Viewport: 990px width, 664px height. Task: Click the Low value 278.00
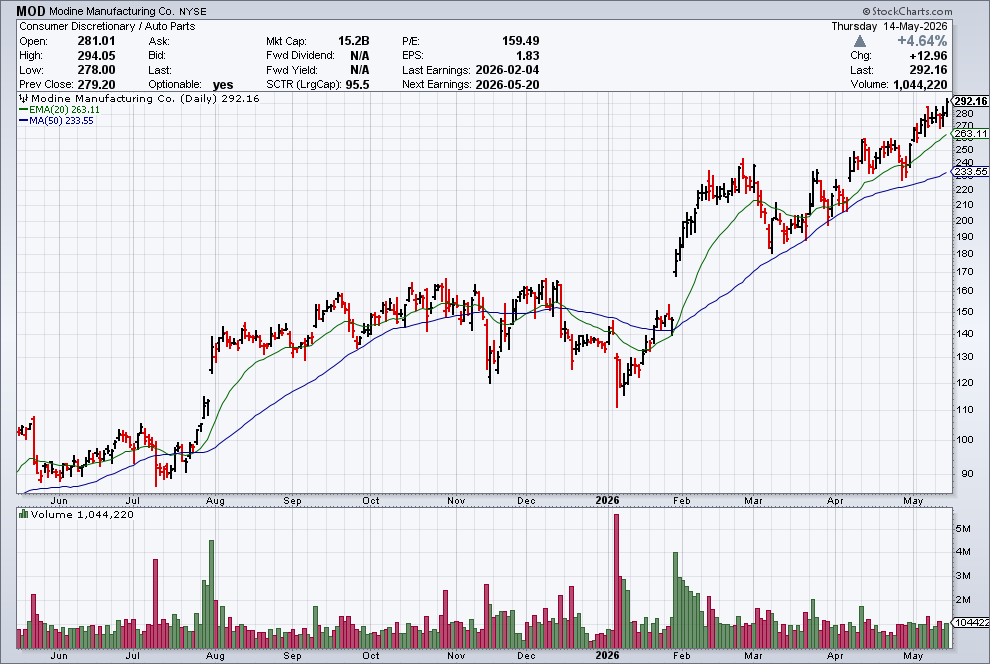(x=96, y=70)
